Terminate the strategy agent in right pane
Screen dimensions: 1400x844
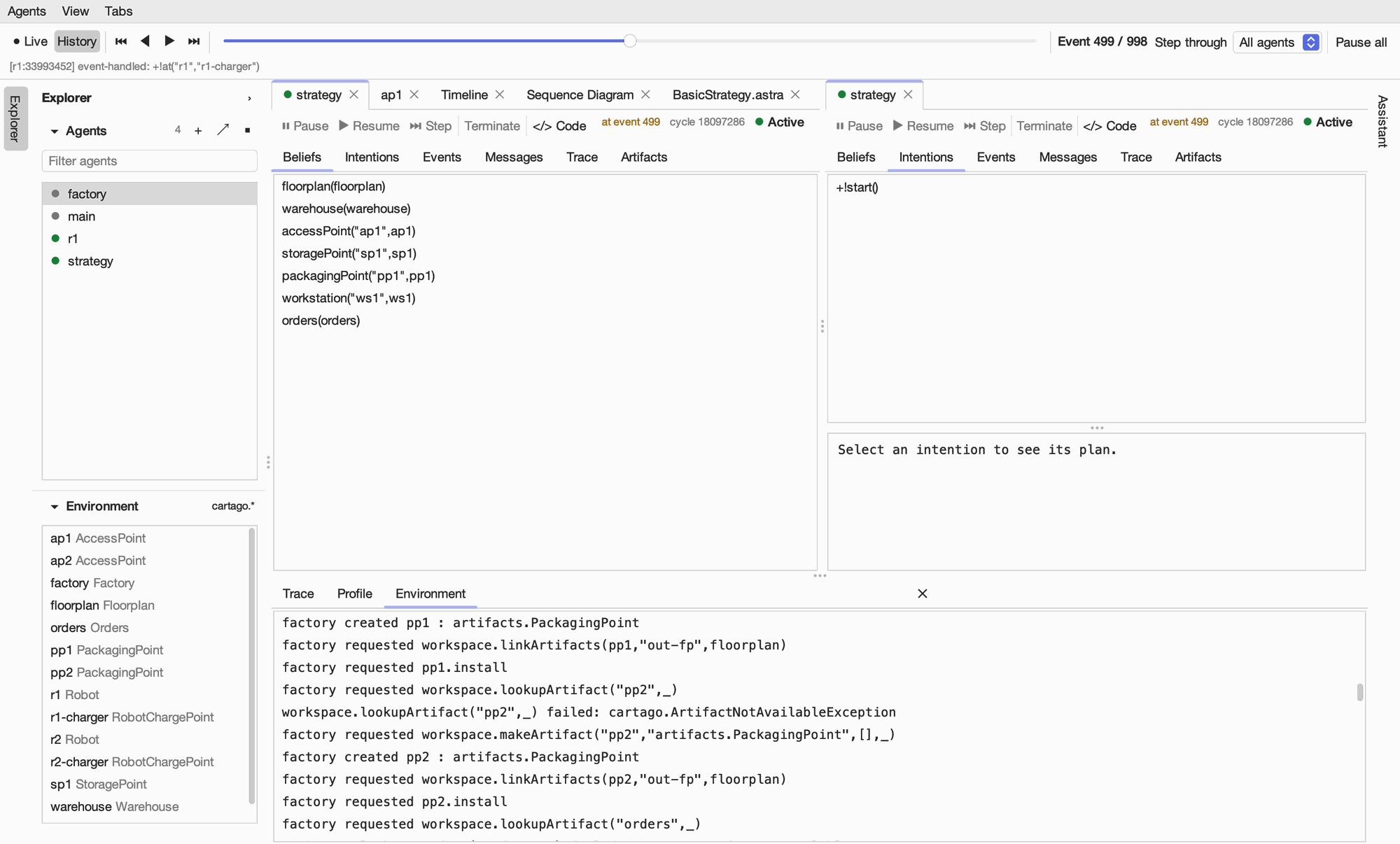click(1044, 126)
